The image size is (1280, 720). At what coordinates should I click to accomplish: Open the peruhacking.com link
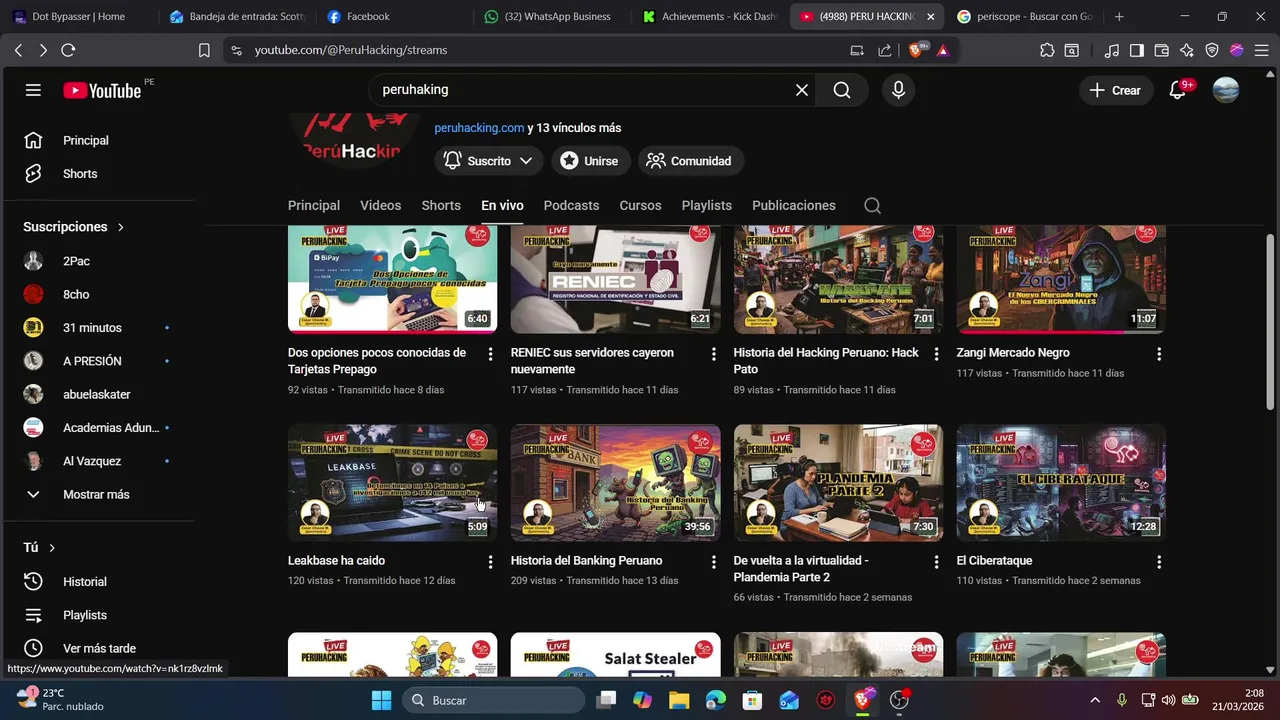point(479,128)
